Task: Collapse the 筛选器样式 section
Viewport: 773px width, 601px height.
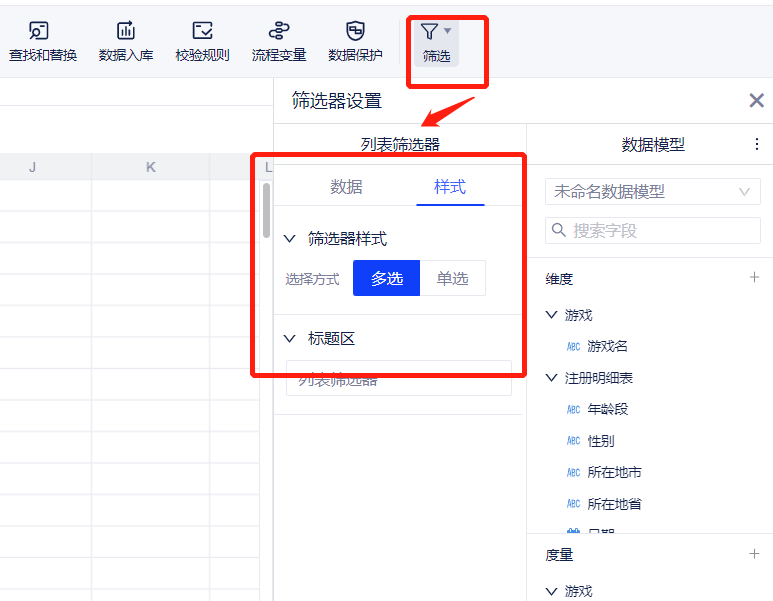Action: (x=290, y=239)
